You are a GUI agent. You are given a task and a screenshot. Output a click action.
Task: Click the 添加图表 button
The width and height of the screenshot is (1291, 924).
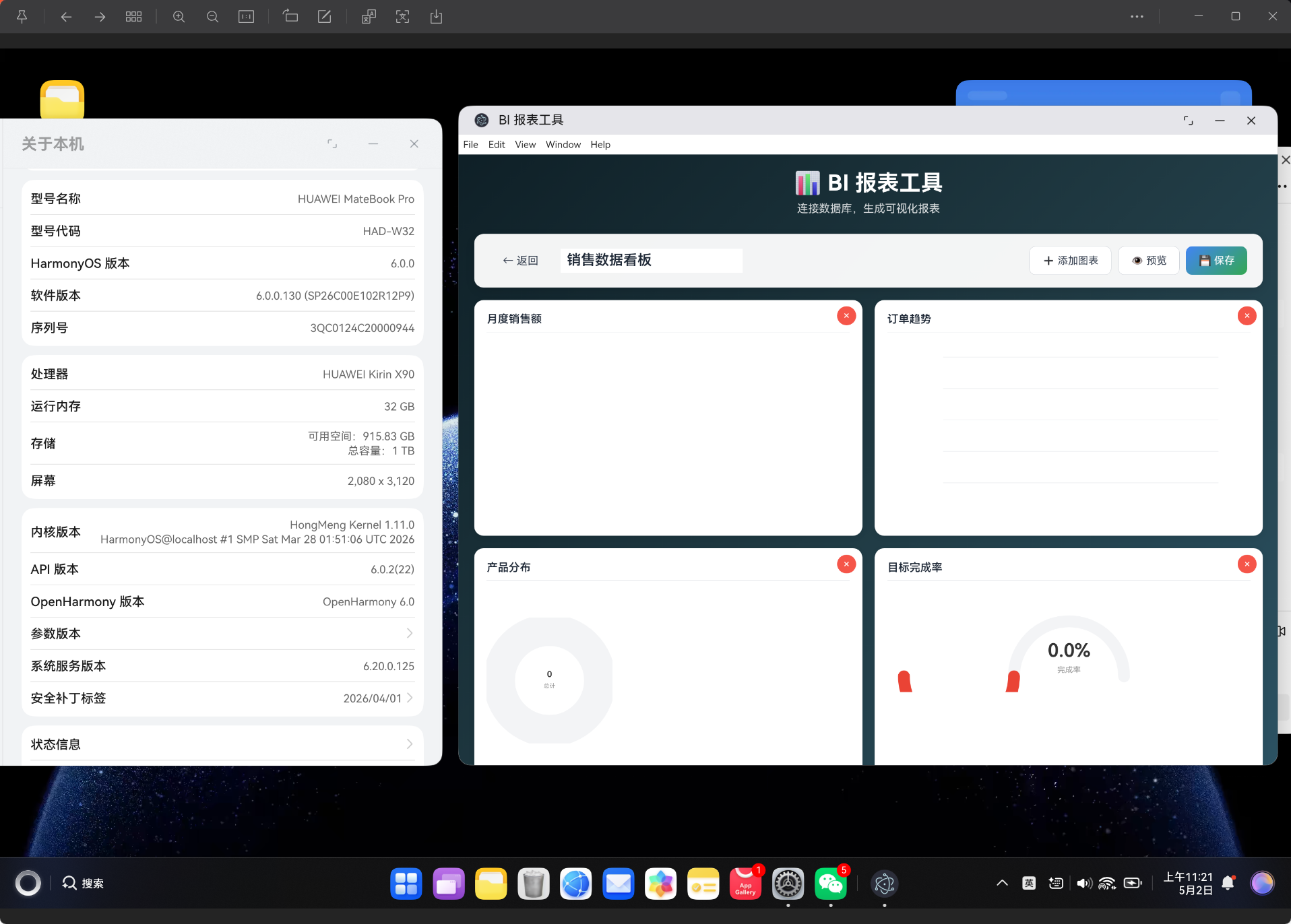point(1070,261)
